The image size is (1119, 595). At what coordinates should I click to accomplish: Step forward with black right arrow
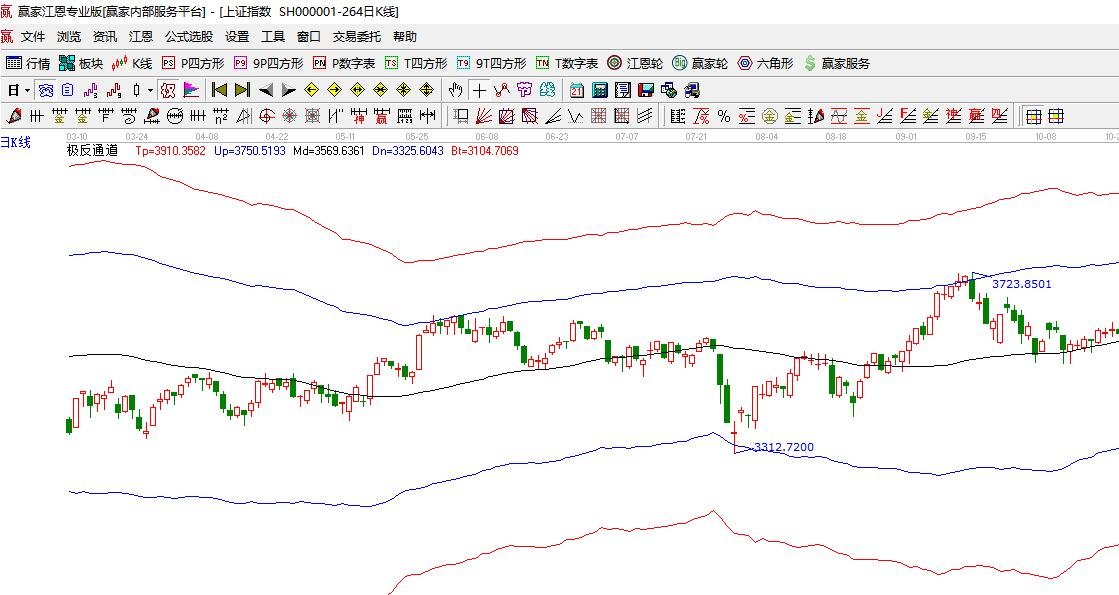coord(288,91)
